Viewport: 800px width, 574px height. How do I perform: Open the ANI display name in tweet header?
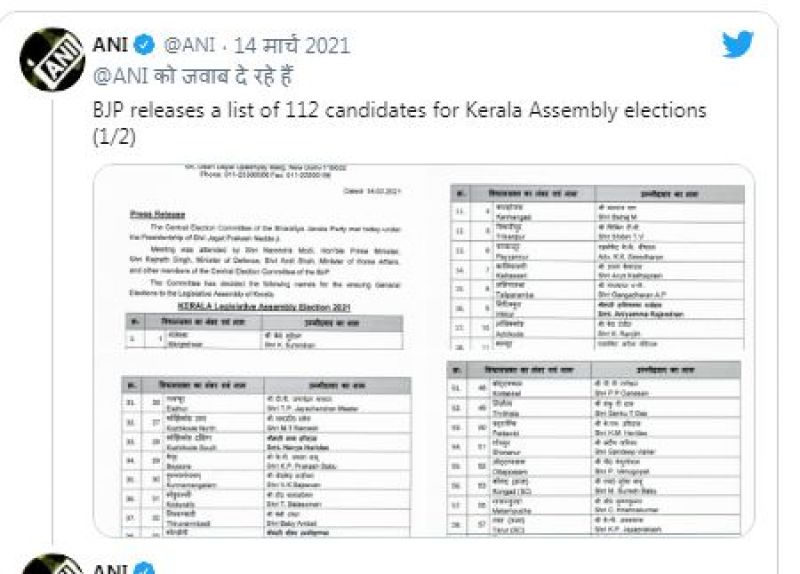pyautogui.click(x=112, y=45)
